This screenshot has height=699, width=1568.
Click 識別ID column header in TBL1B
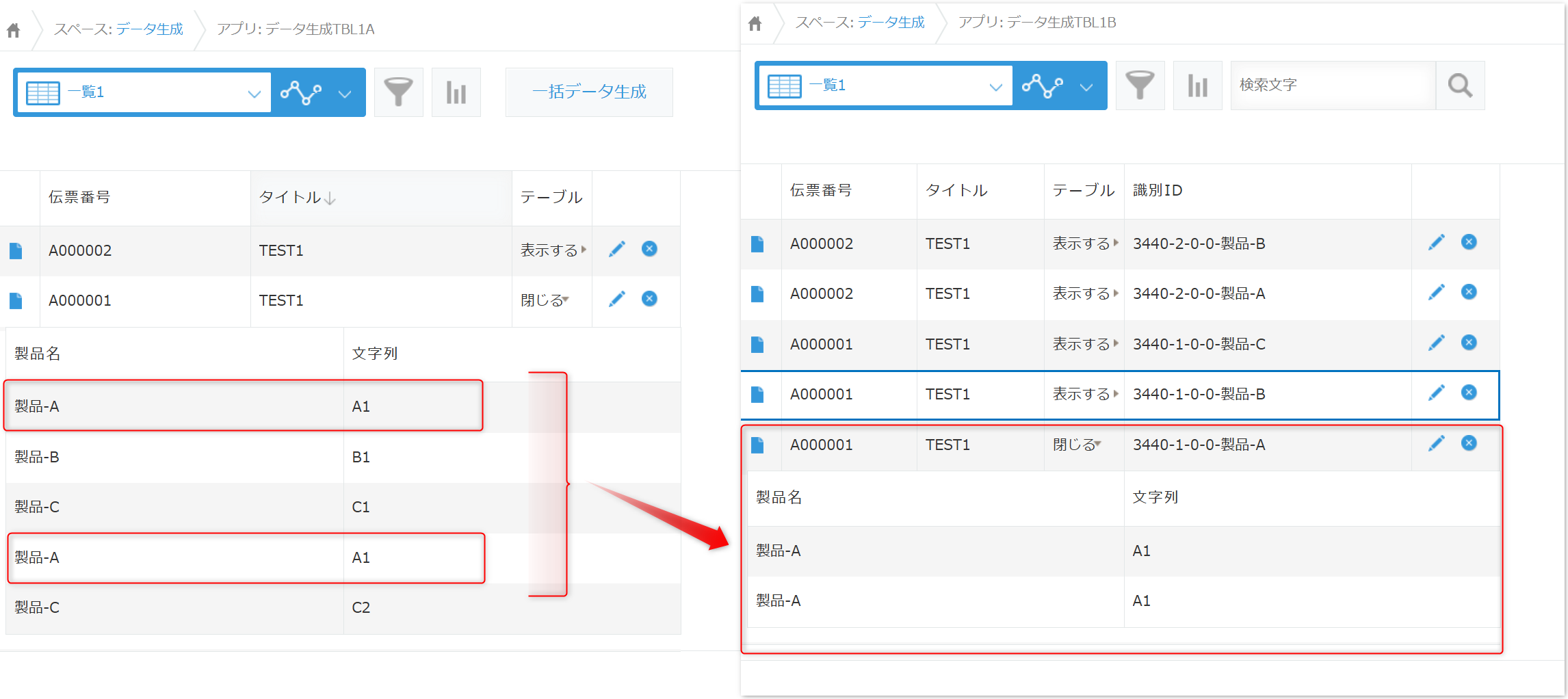pos(1268,191)
